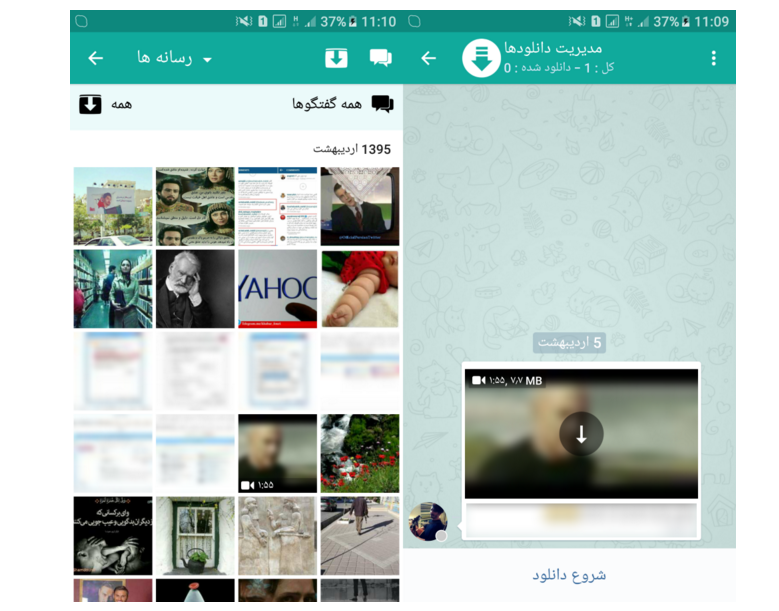Tap chat bubbles icon in media header
779x611 pixels.
(381, 58)
